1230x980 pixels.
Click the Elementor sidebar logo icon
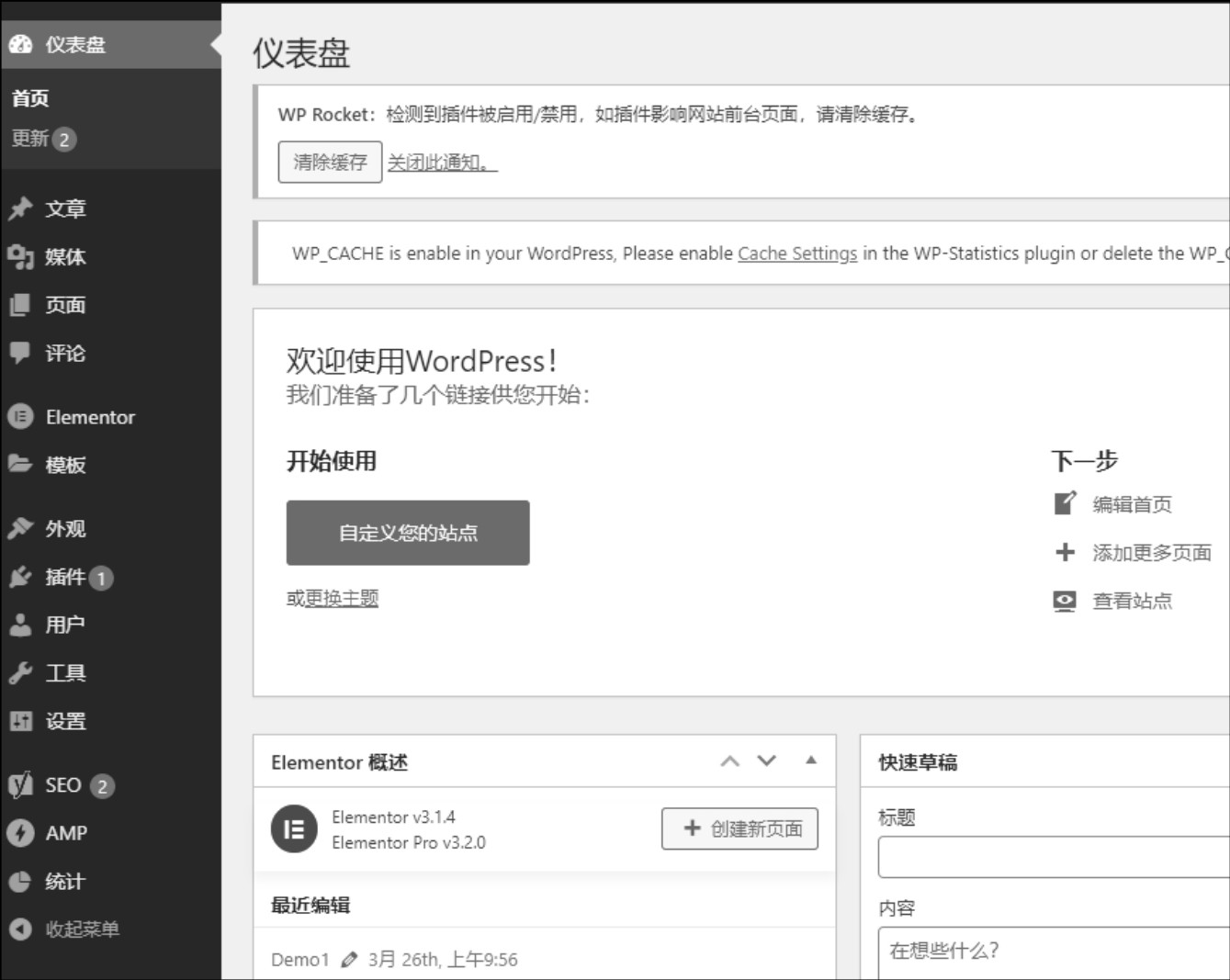tap(20, 417)
